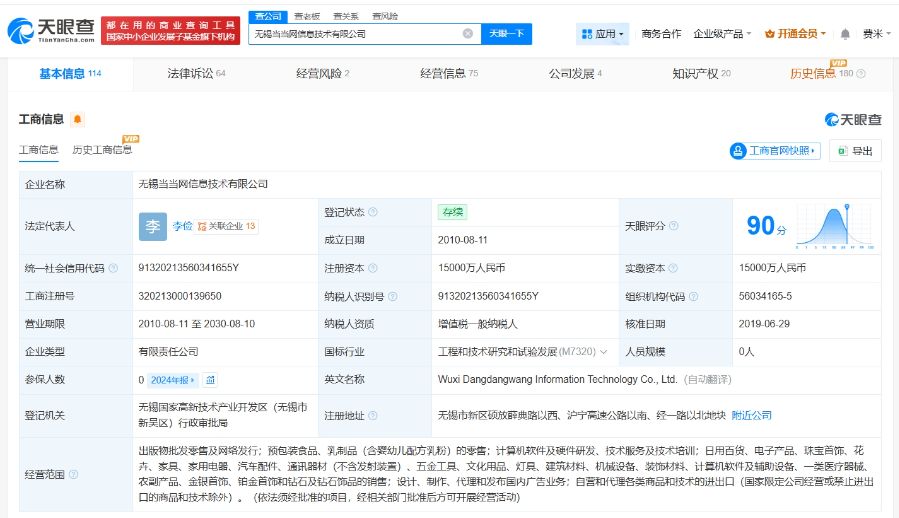Click the 天眼一下 search button
This screenshot has height=518, width=899.
(506, 34)
